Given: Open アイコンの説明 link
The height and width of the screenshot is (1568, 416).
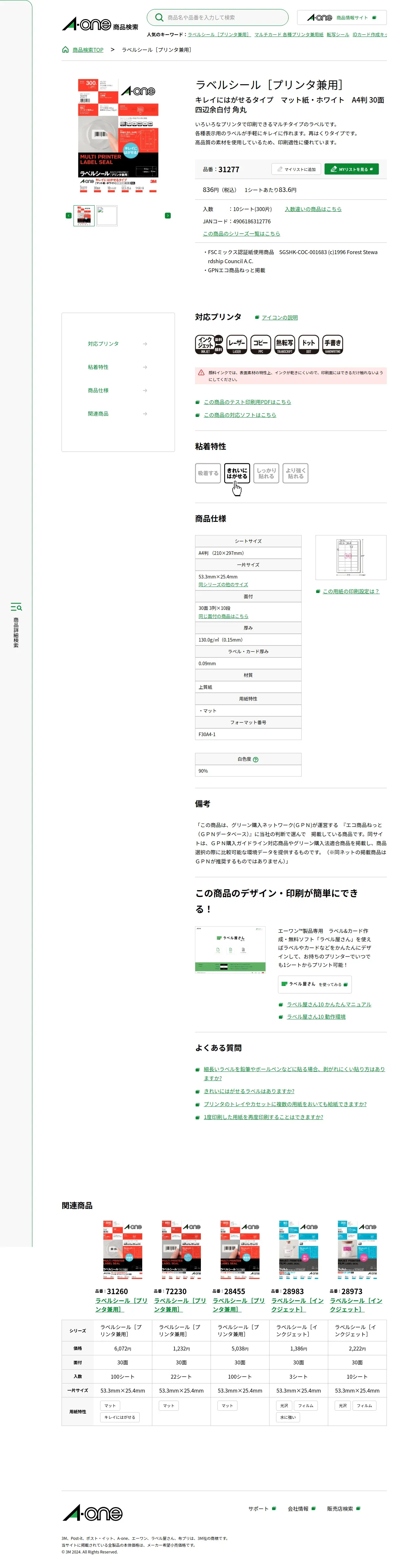Looking at the screenshot, I should (x=280, y=318).
